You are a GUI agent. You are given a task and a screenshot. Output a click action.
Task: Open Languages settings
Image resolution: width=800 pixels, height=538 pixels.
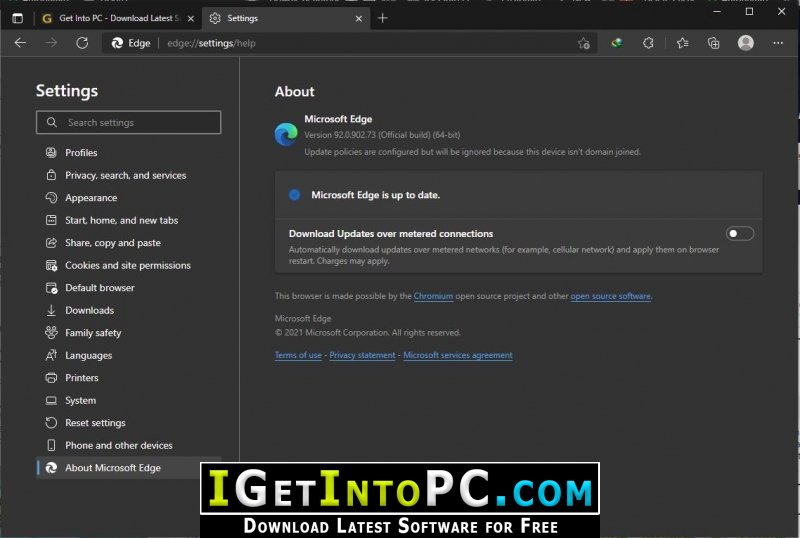click(x=129, y=355)
